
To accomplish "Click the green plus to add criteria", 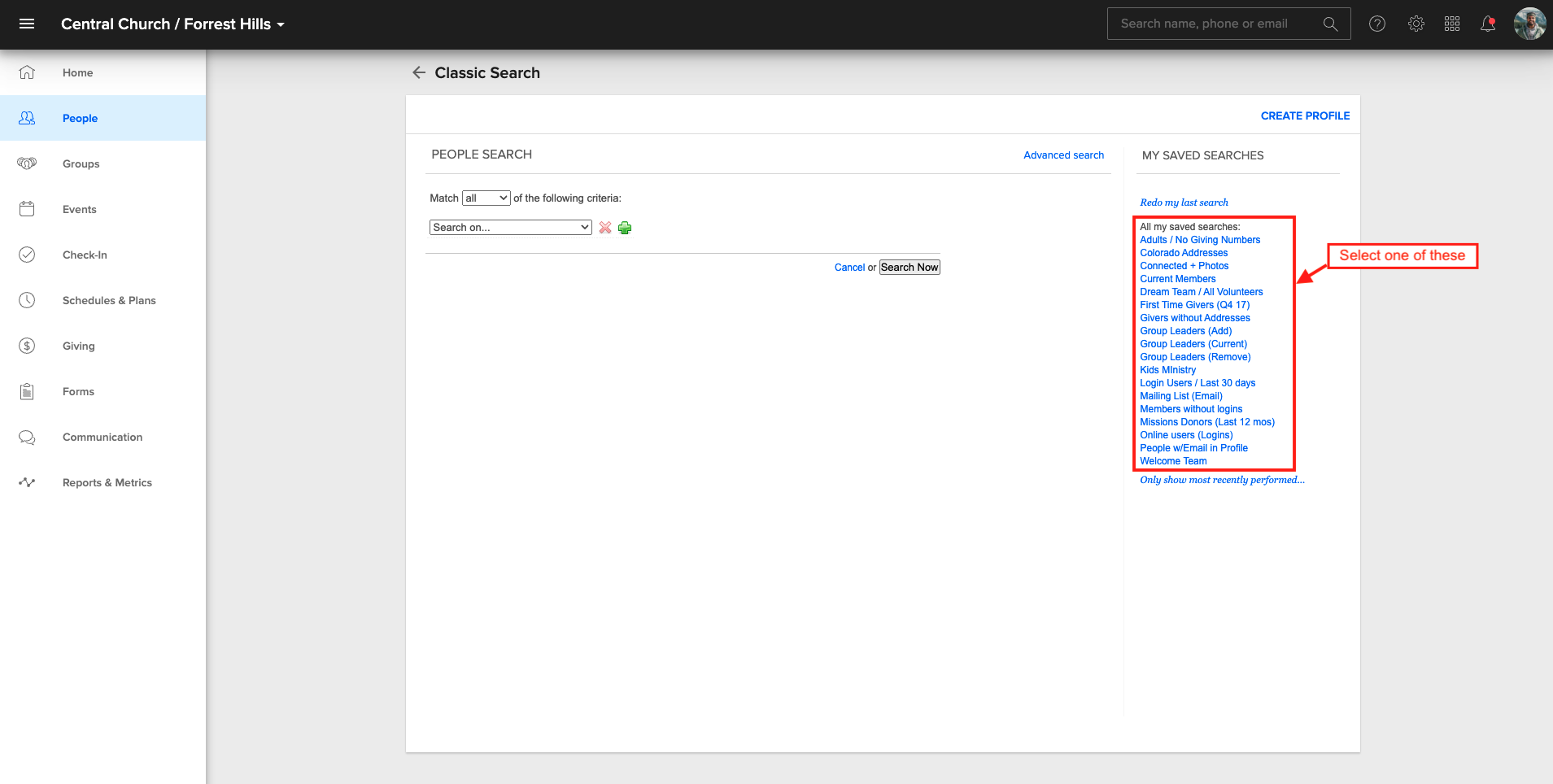I will 625,228.
